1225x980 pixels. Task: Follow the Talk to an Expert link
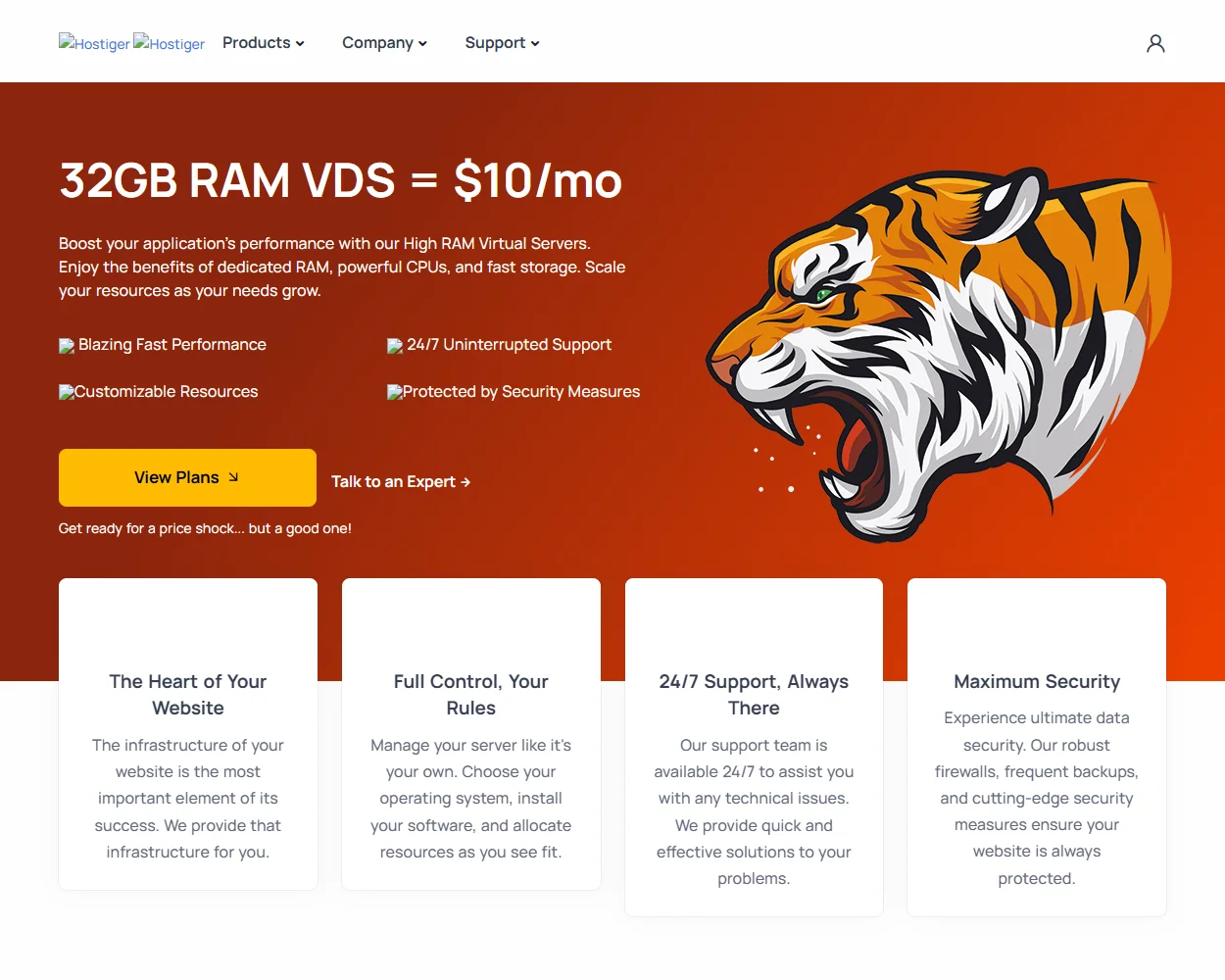coord(393,482)
